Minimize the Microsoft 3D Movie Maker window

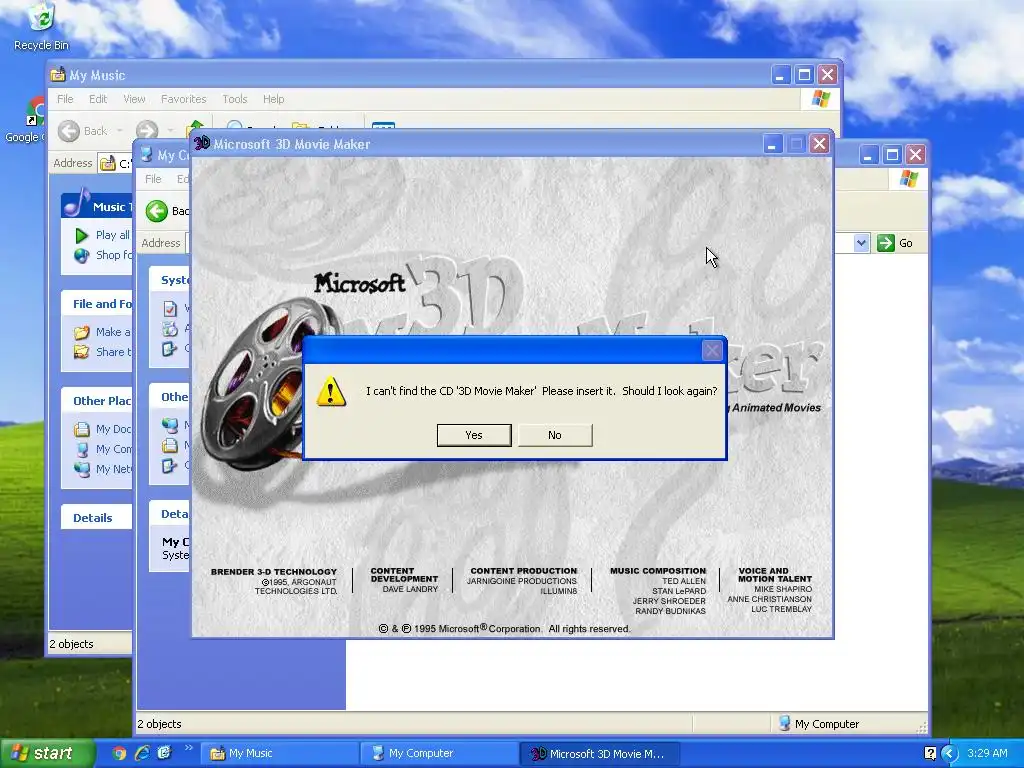pyautogui.click(x=772, y=144)
